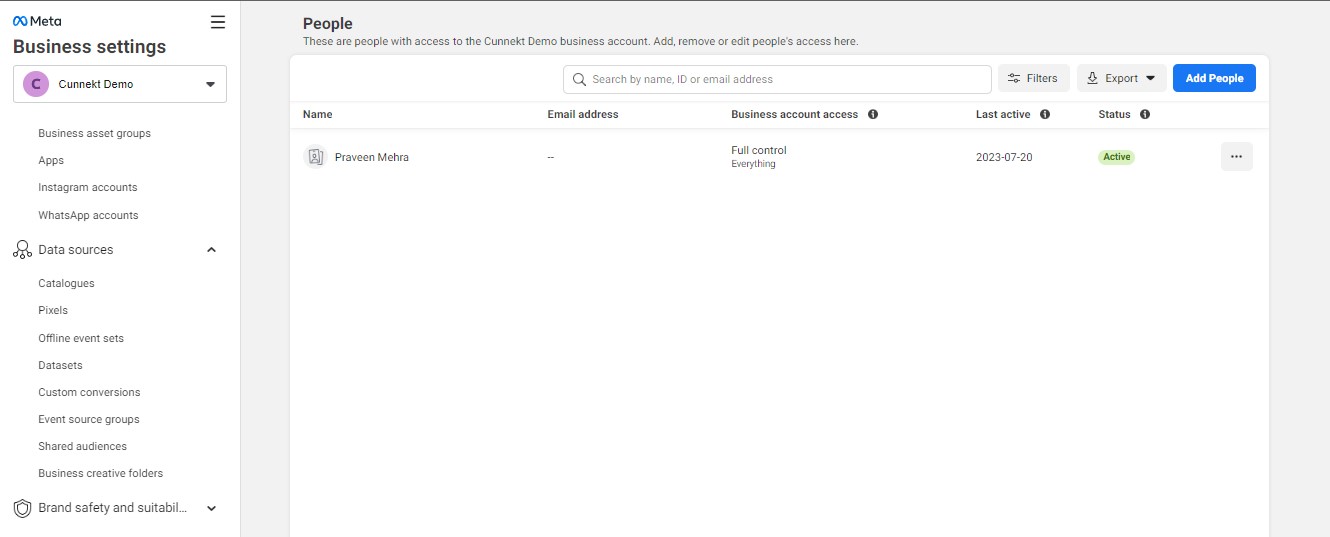Click the Email address column header
Screen dimensions: 1330x537
click(x=583, y=114)
